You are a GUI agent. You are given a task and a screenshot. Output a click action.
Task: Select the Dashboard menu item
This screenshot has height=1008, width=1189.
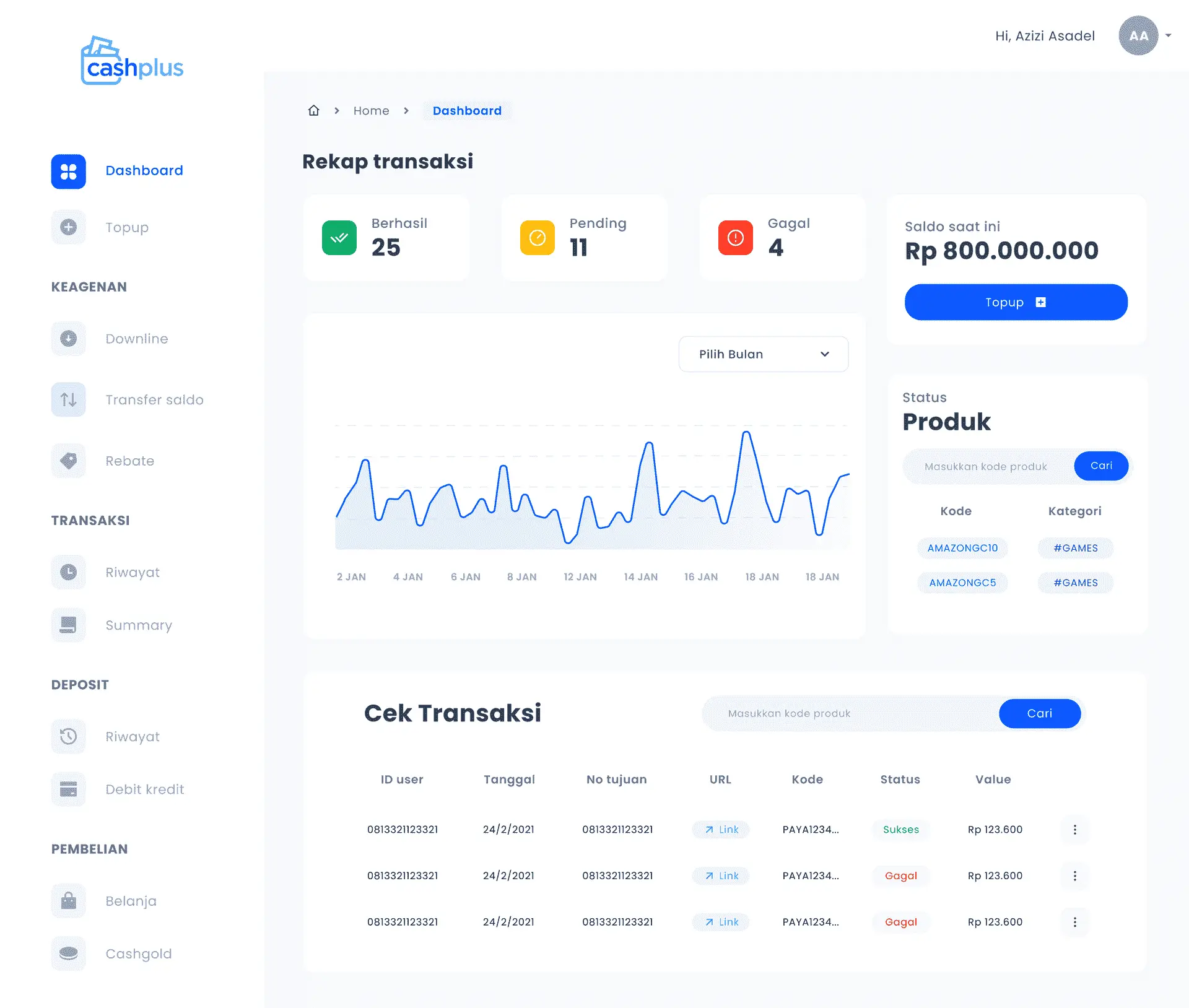pyautogui.click(x=145, y=171)
